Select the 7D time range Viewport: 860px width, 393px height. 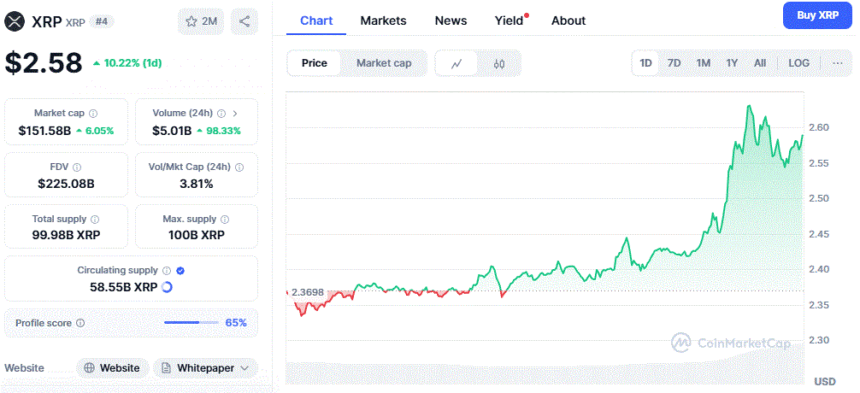coord(674,63)
